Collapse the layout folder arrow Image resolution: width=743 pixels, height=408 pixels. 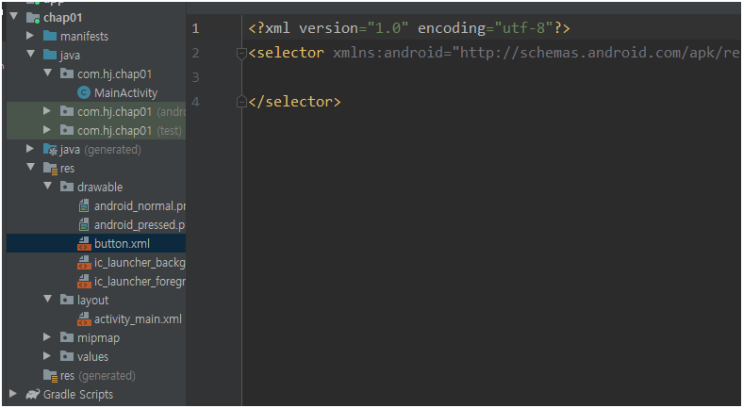tap(48, 299)
